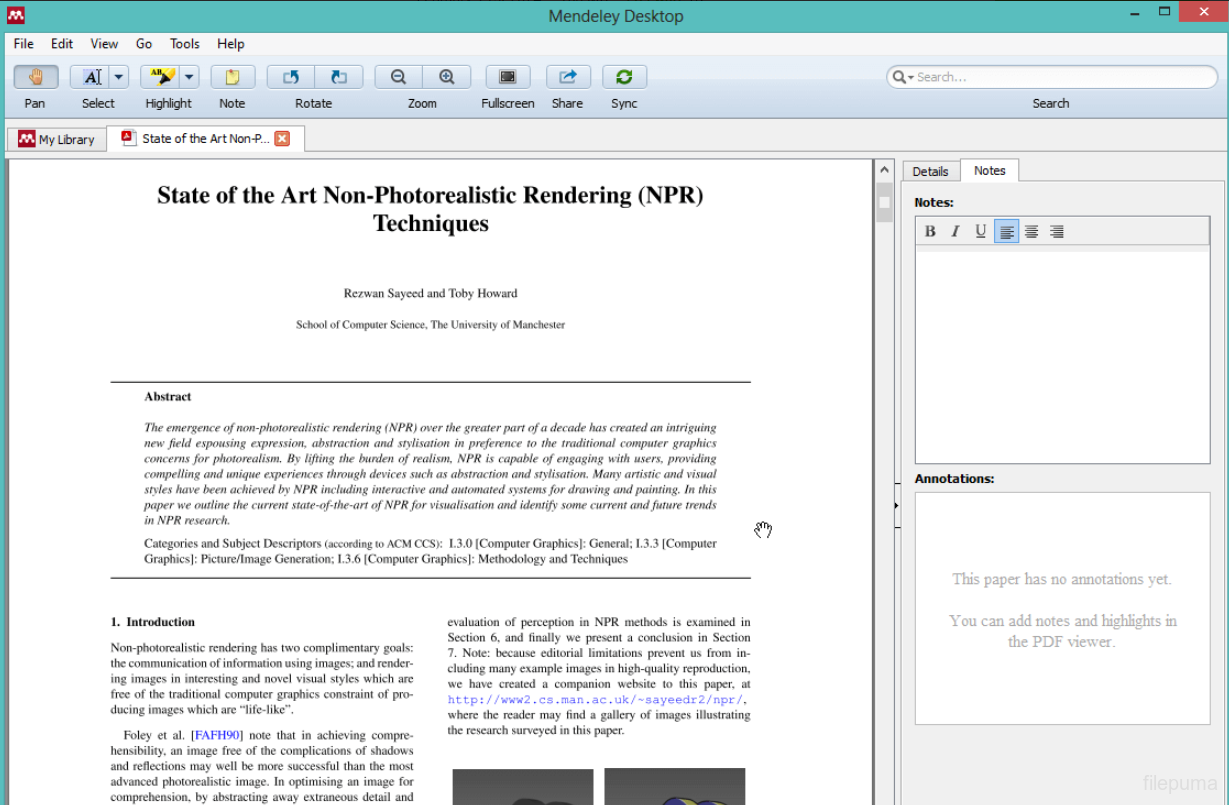Add a sticky Note

pyautogui.click(x=232, y=77)
